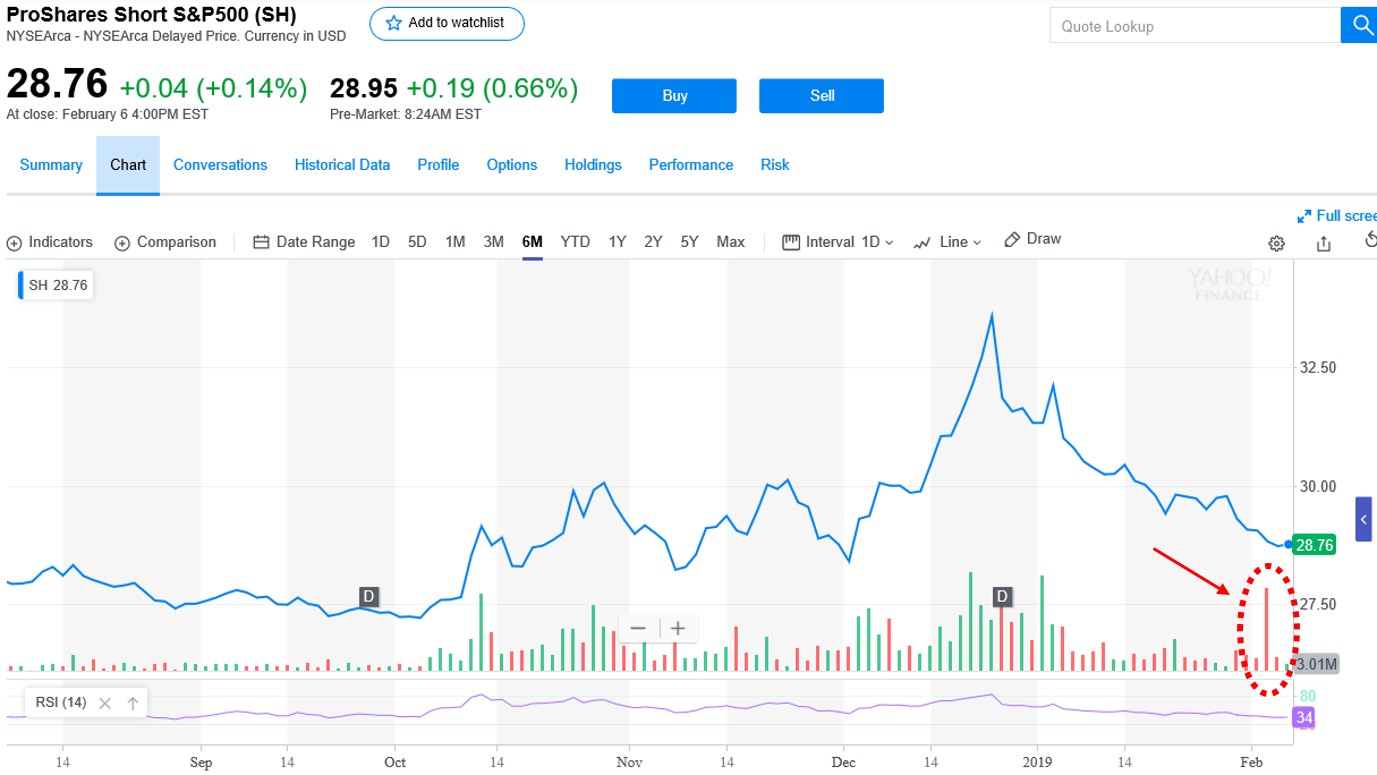Select the 6M chart range
1377x775 pixels.
coord(532,242)
